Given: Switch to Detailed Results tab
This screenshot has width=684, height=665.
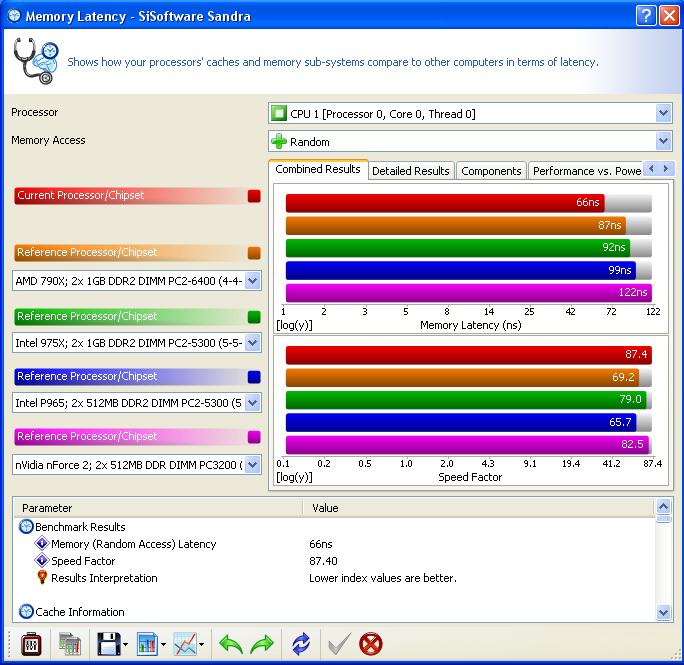Looking at the screenshot, I should tap(410, 171).
